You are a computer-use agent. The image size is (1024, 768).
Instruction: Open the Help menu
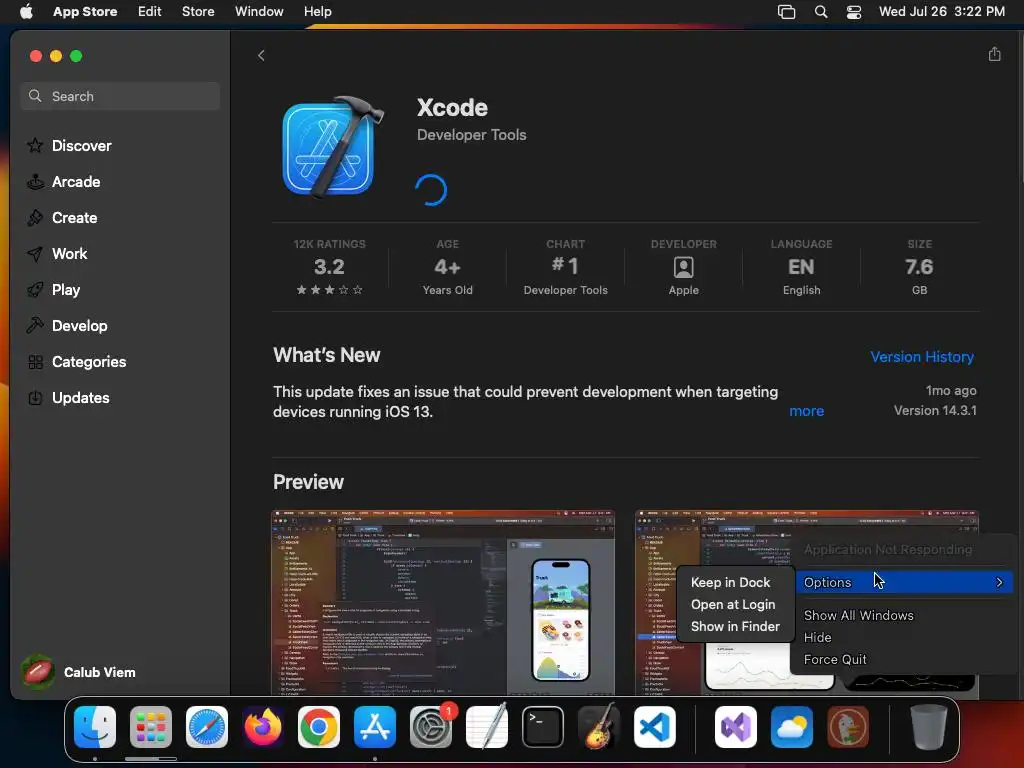pos(317,11)
